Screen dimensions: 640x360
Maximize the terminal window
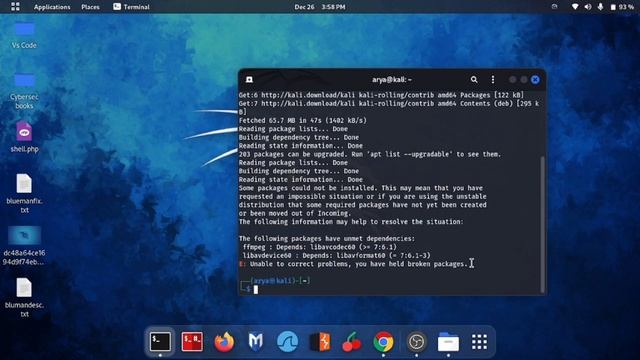click(524, 80)
